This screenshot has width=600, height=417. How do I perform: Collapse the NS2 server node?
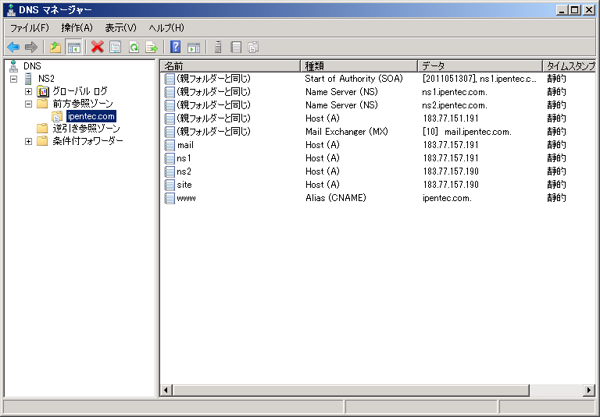pos(14,79)
